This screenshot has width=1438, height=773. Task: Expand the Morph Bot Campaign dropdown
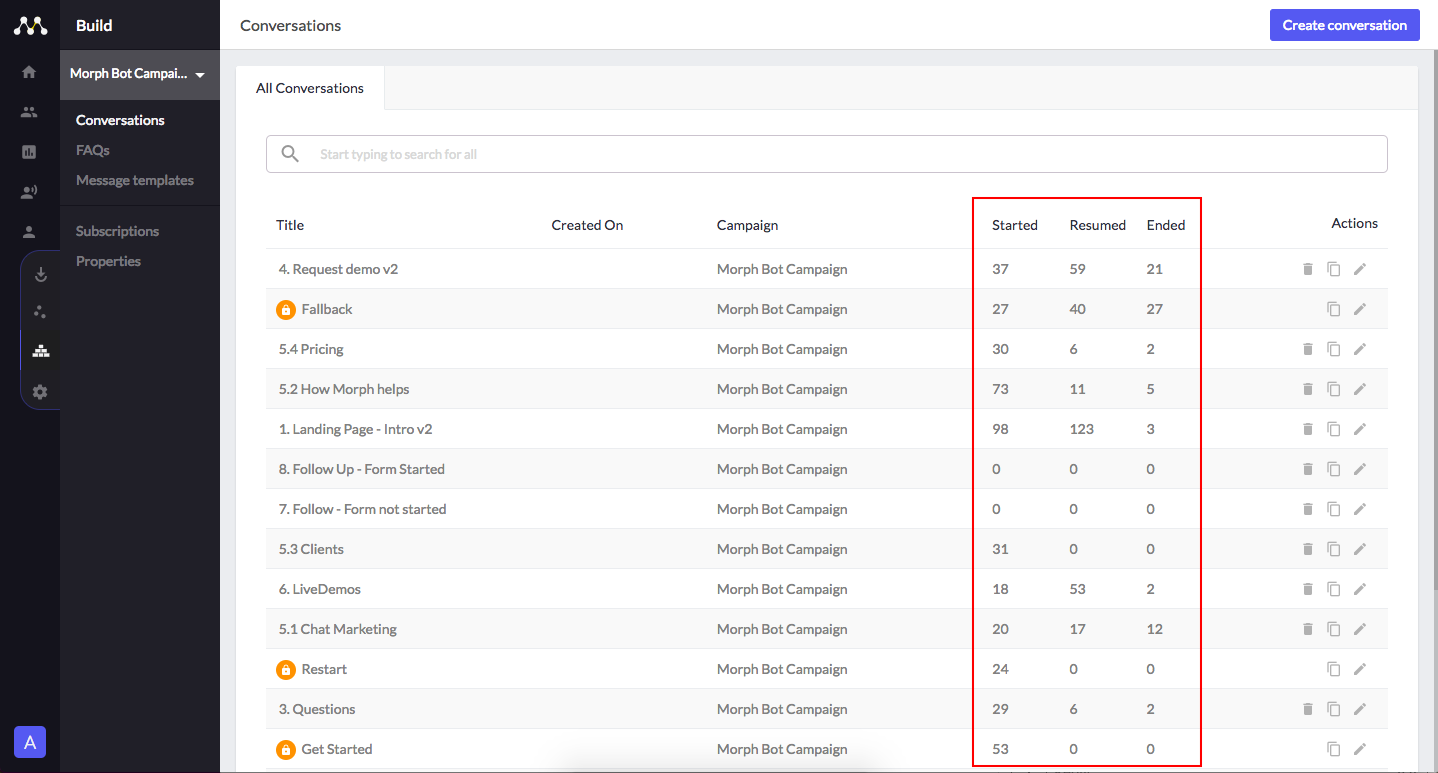[139, 74]
